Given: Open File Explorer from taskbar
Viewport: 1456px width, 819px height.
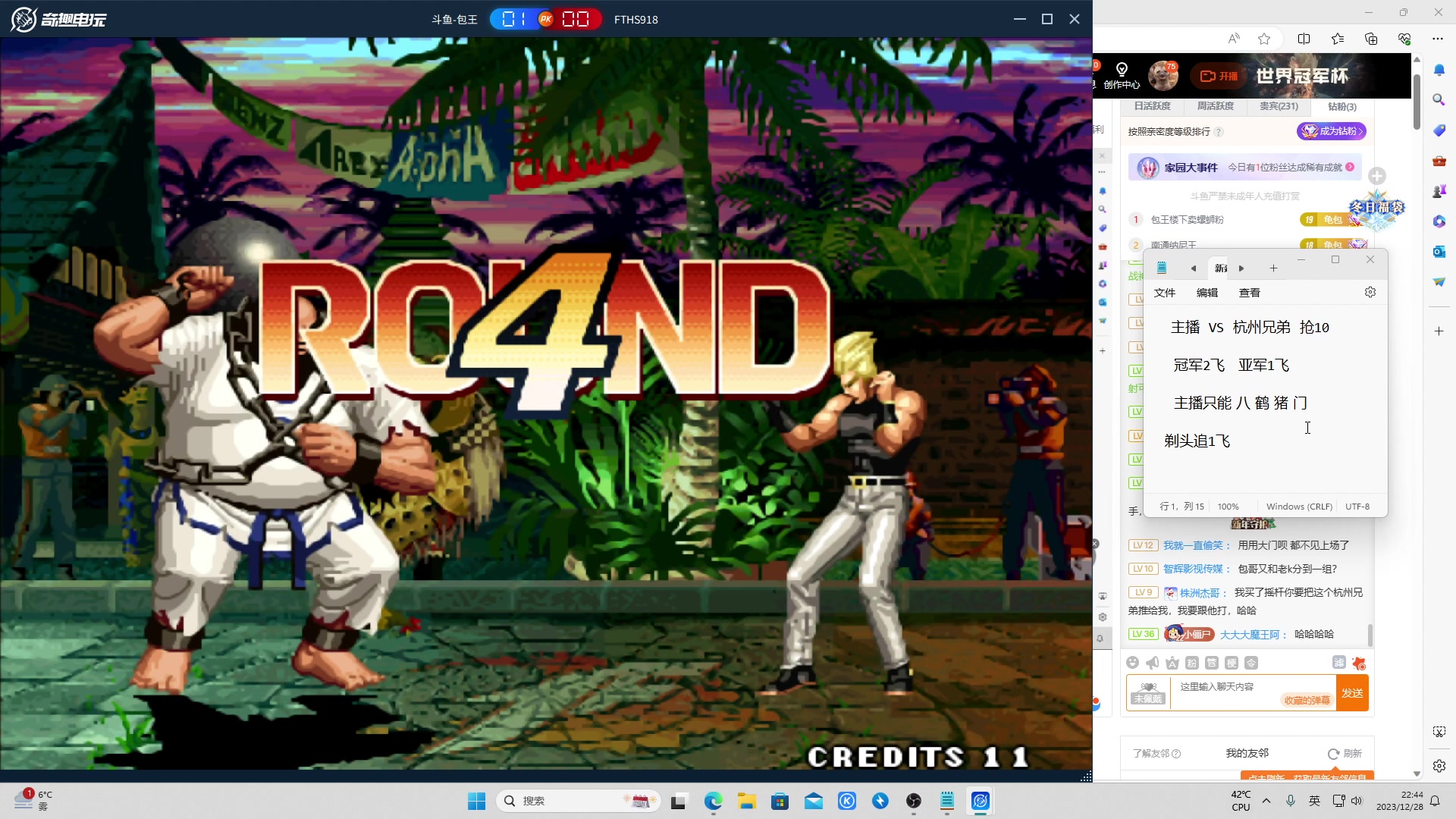Looking at the screenshot, I should point(746,801).
